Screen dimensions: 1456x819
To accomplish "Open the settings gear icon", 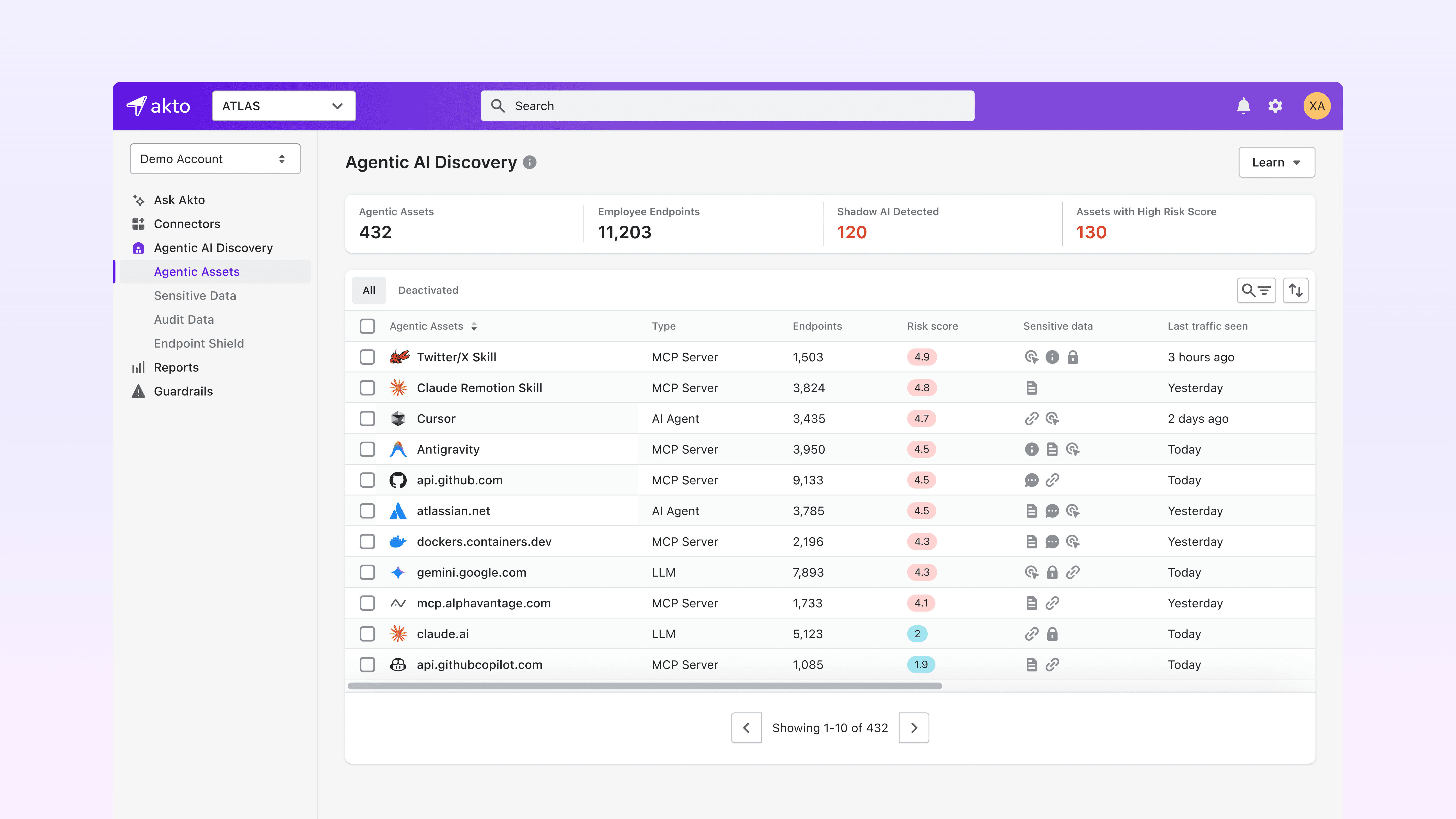I will [1276, 106].
